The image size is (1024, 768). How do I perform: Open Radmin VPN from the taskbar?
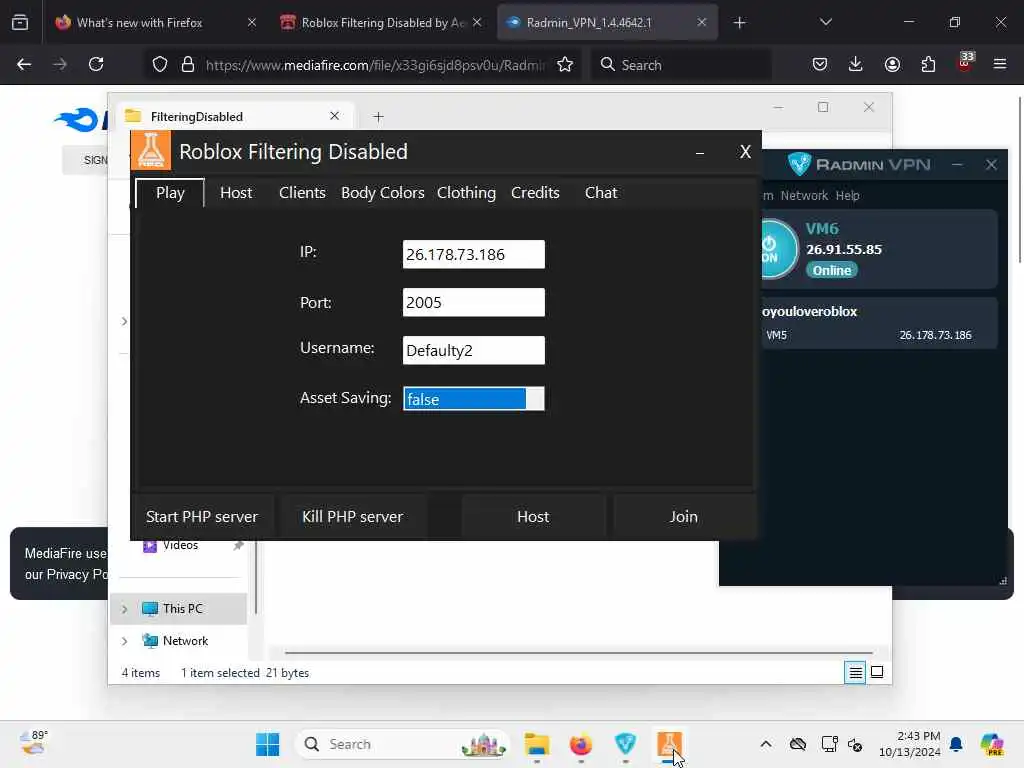[x=625, y=744]
